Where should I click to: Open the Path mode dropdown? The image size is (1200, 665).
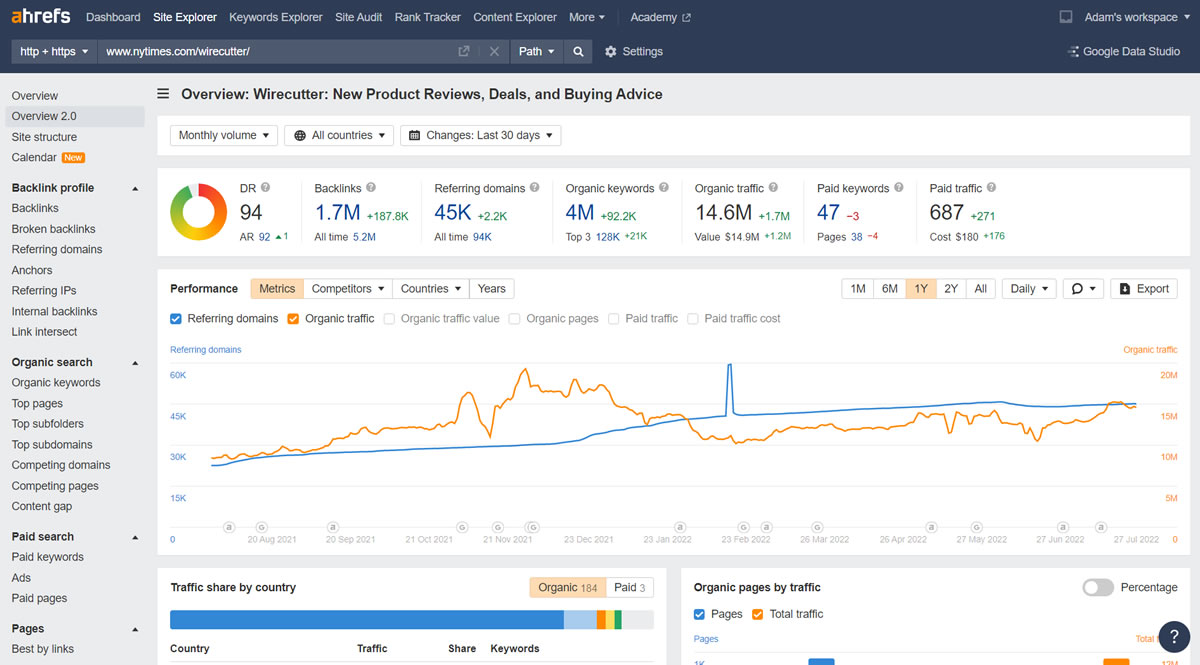coord(537,51)
